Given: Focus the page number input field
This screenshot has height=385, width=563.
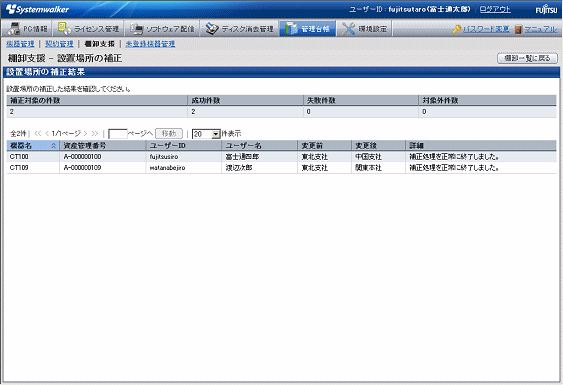Looking at the screenshot, I should click(118, 134).
